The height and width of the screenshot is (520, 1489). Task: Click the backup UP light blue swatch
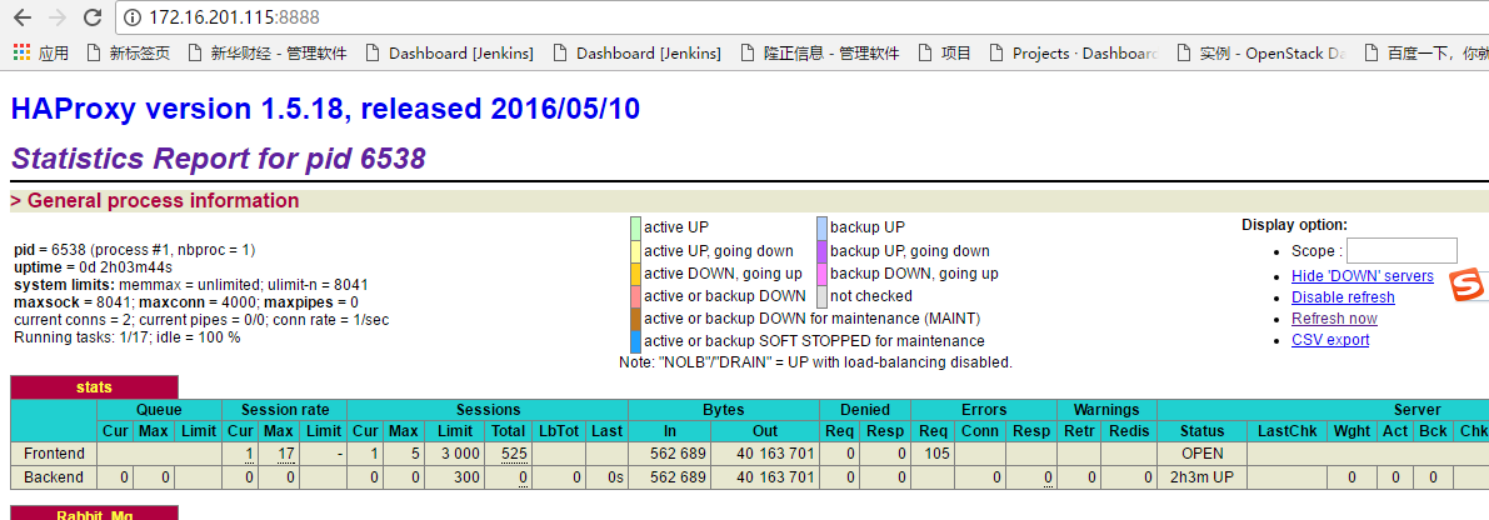[822, 228]
